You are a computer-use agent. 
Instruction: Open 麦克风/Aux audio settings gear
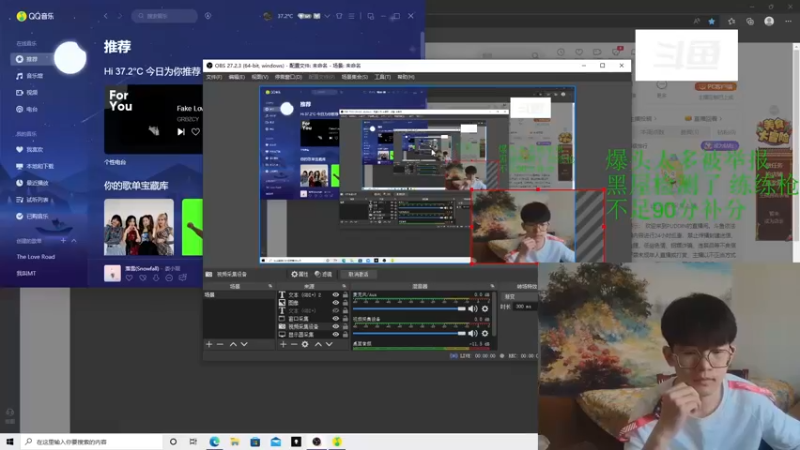coord(485,309)
